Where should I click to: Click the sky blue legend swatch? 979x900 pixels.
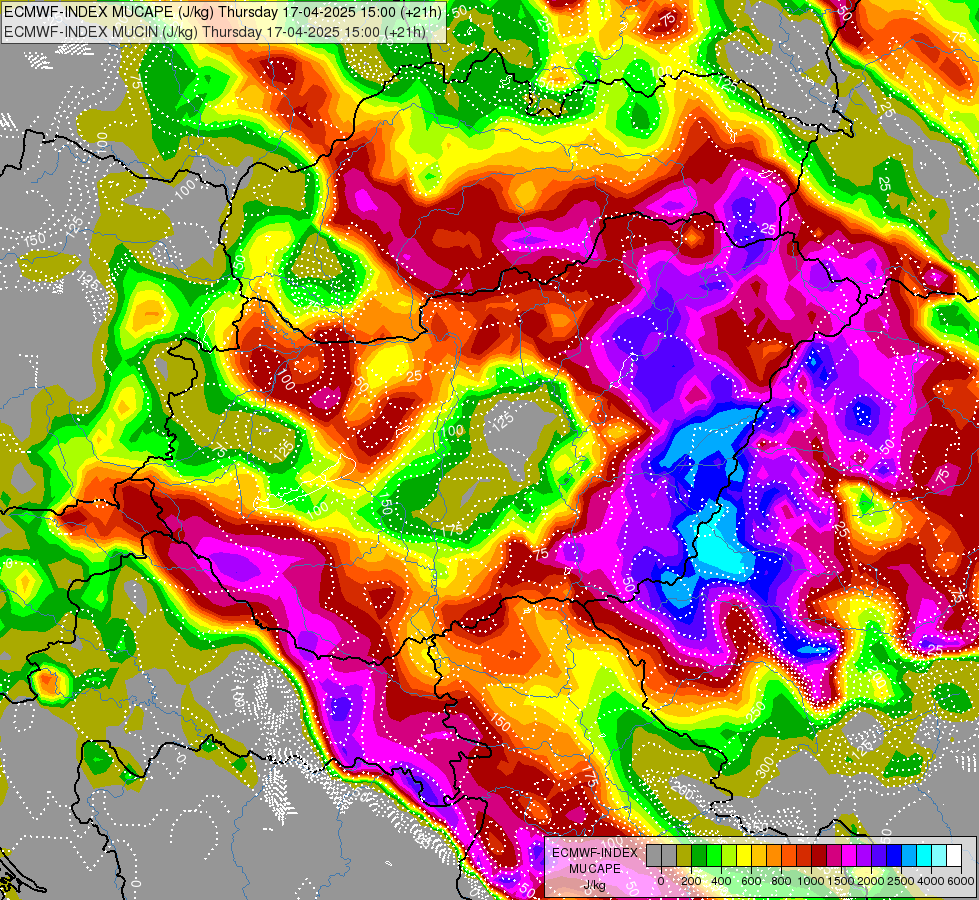[x=910, y=855]
